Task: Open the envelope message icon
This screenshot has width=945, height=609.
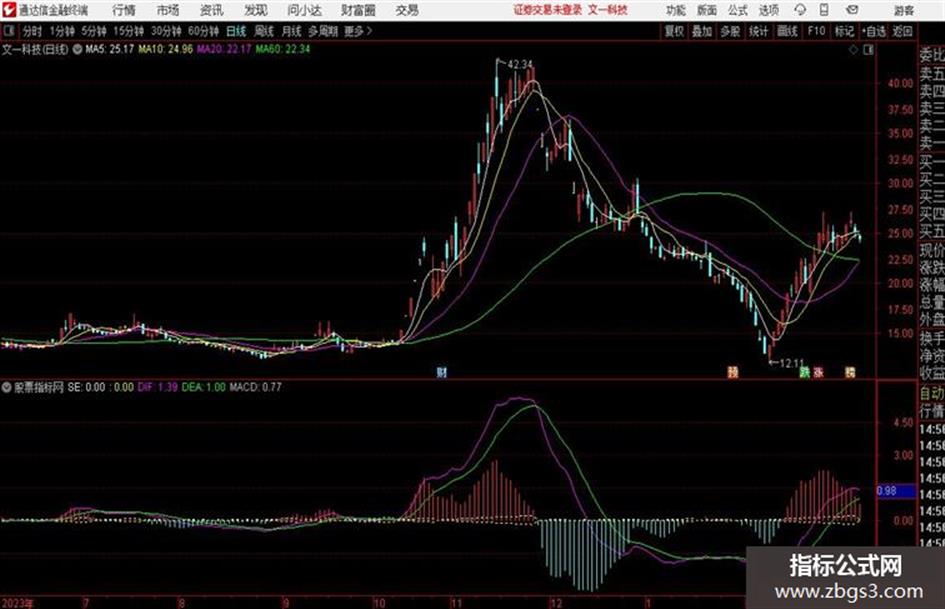Action: [852, 10]
